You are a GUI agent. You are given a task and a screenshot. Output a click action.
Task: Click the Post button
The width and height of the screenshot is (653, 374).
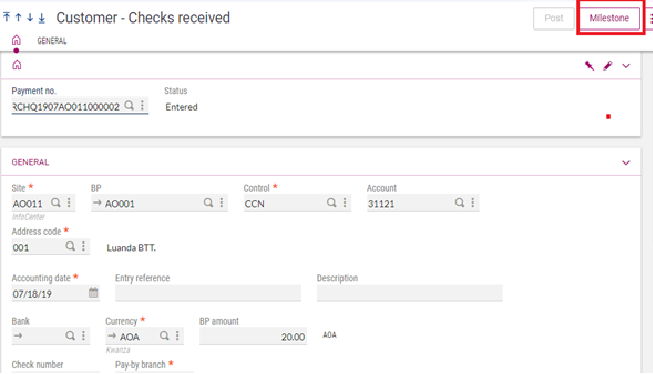point(553,18)
